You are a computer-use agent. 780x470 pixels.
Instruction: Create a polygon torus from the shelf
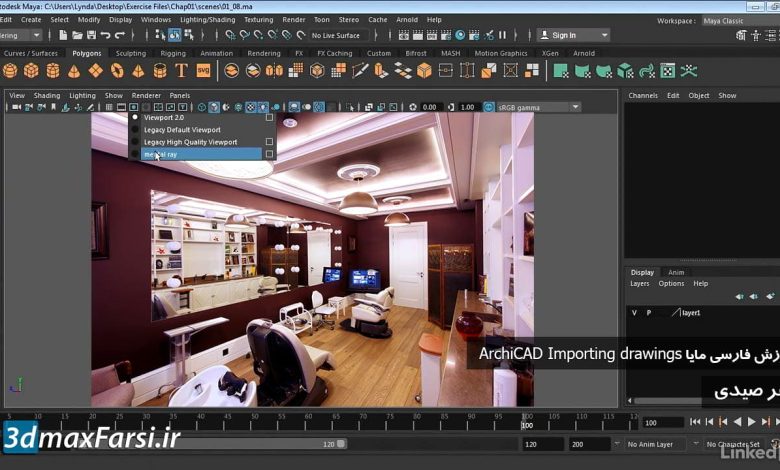point(117,71)
